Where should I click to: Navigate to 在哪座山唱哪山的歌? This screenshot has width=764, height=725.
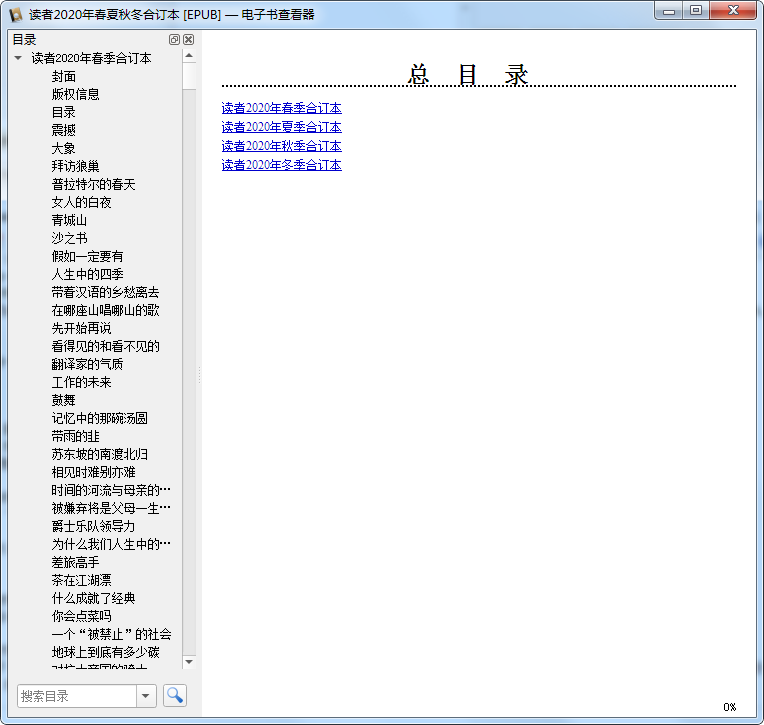(106, 310)
